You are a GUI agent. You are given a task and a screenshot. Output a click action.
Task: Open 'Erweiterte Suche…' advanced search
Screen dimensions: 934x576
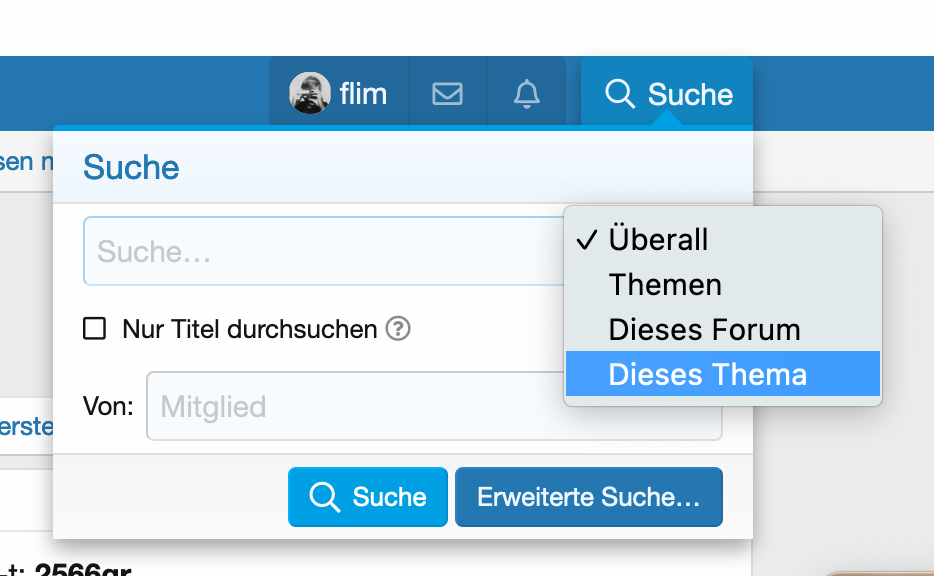[x=588, y=497]
